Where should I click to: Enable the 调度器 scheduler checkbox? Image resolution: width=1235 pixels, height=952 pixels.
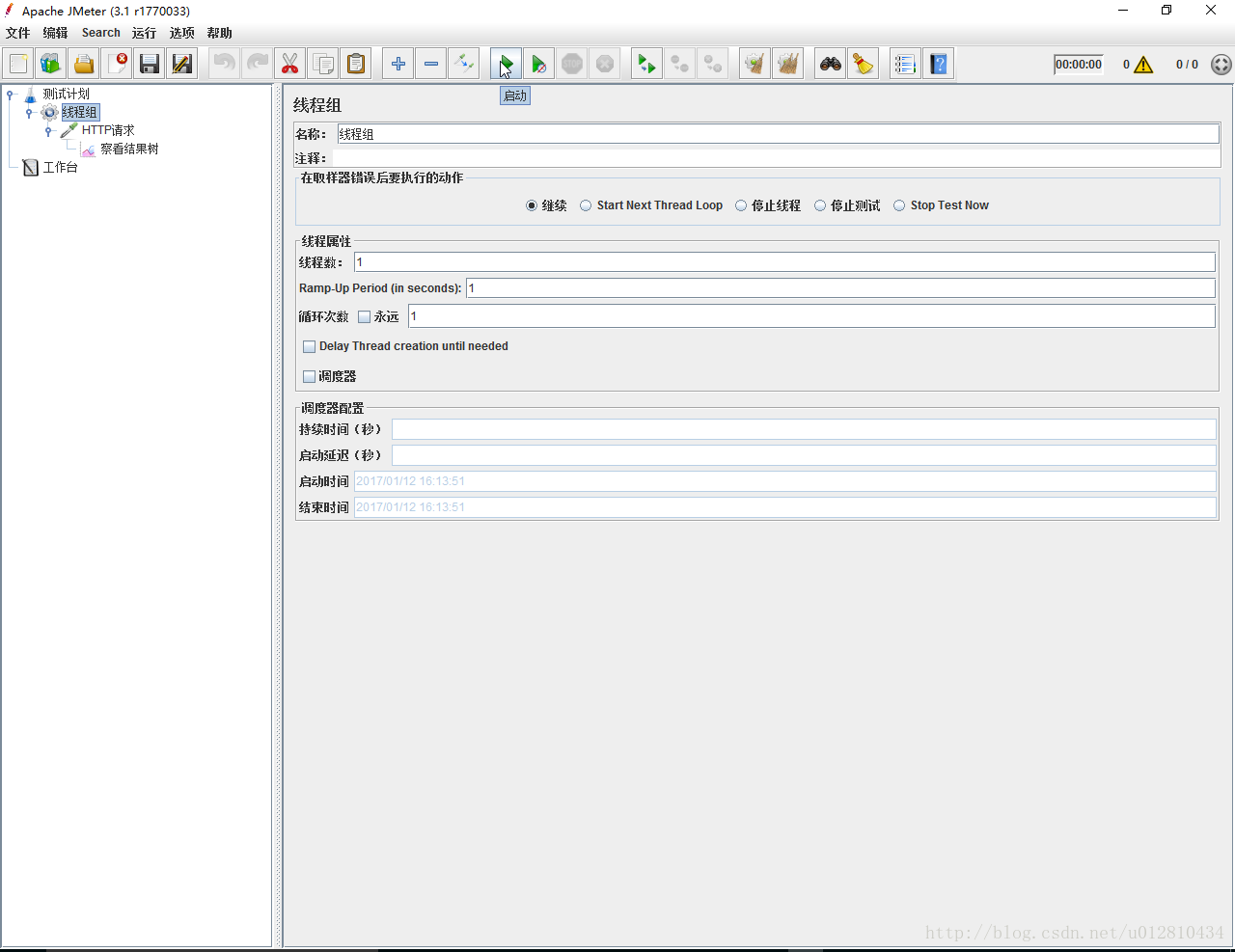(x=310, y=376)
